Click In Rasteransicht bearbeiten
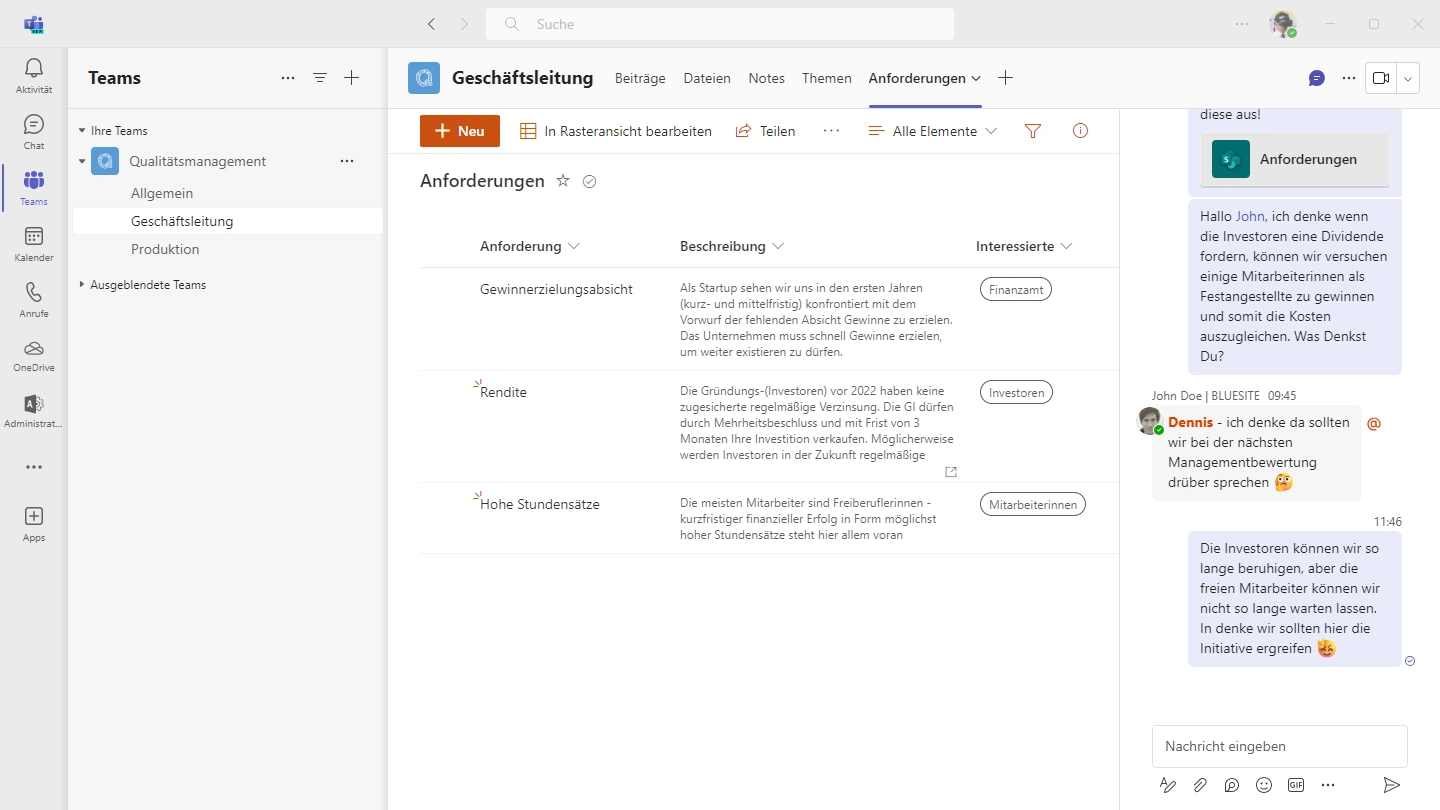Viewport: 1440px width, 810px height. [x=616, y=131]
